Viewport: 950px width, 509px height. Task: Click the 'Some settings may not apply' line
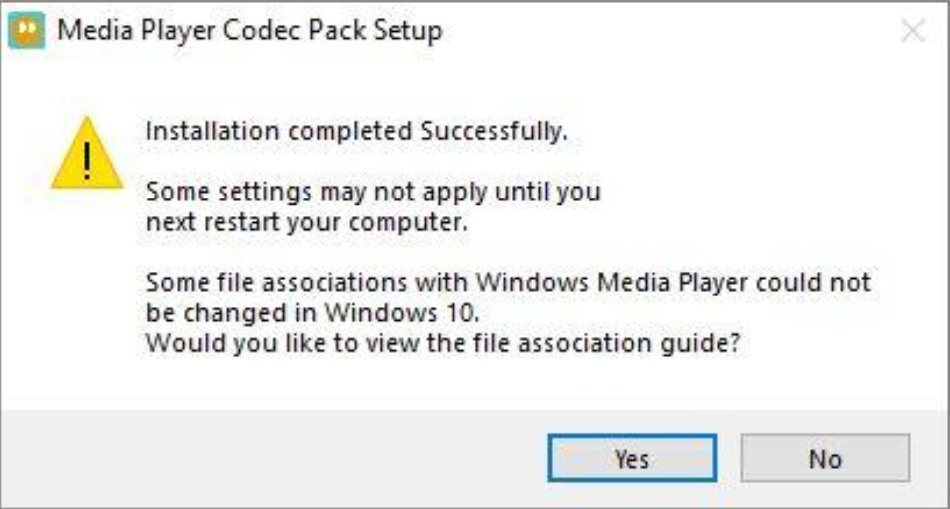click(x=373, y=193)
